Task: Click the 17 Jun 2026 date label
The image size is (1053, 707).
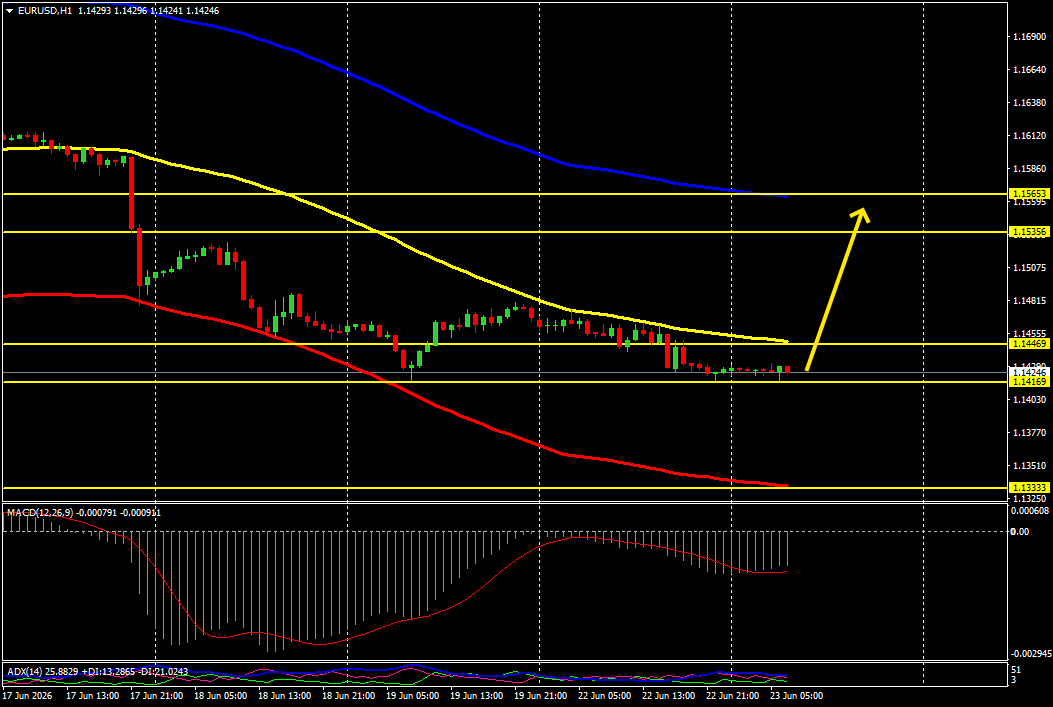Action: 30,696
